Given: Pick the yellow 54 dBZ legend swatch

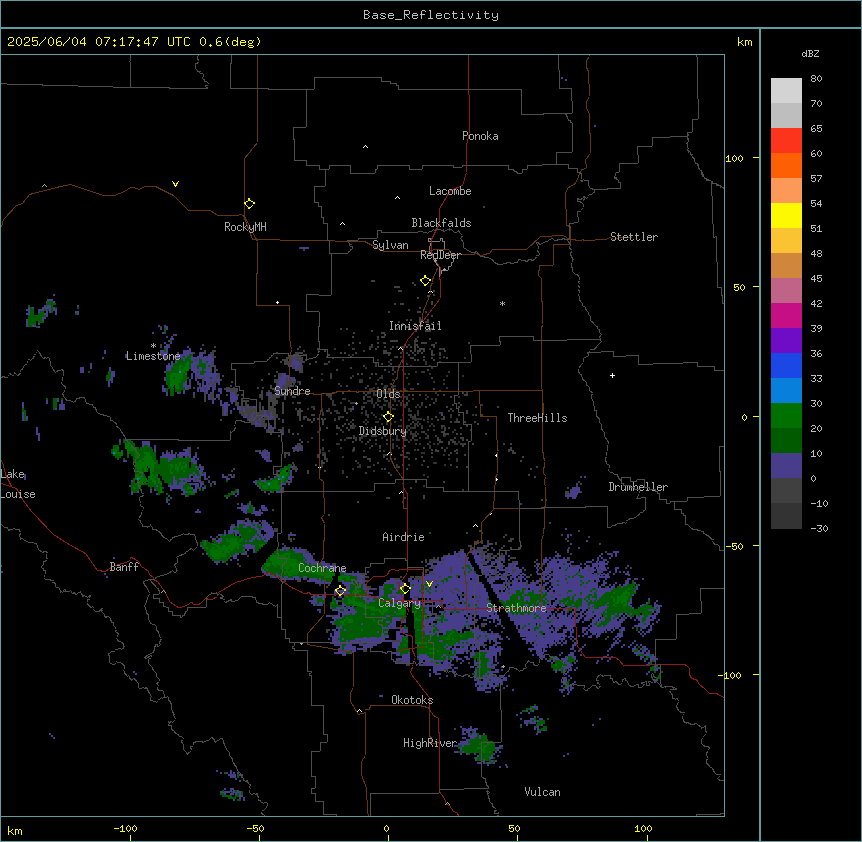Looking at the screenshot, I should click(786, 215).
